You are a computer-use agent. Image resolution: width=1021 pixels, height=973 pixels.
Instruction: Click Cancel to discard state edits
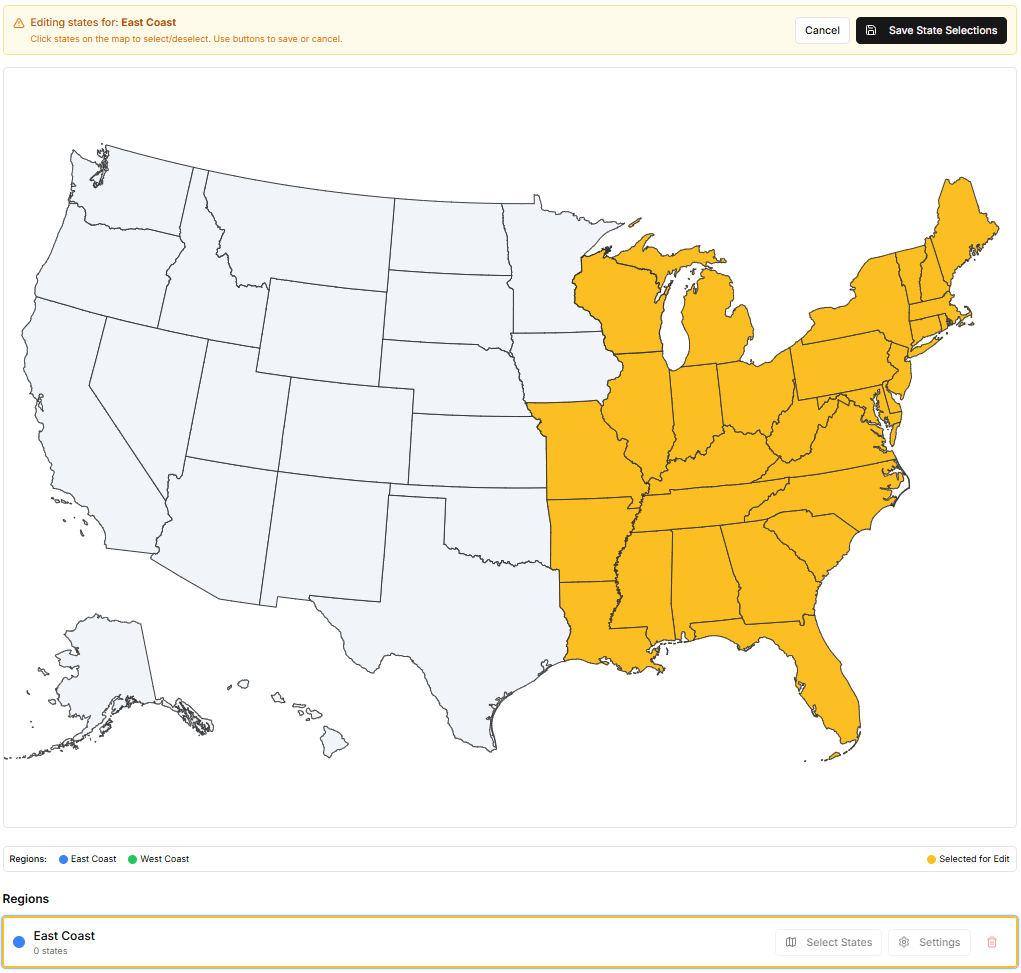pyautogui.click(x=821, y=30)
